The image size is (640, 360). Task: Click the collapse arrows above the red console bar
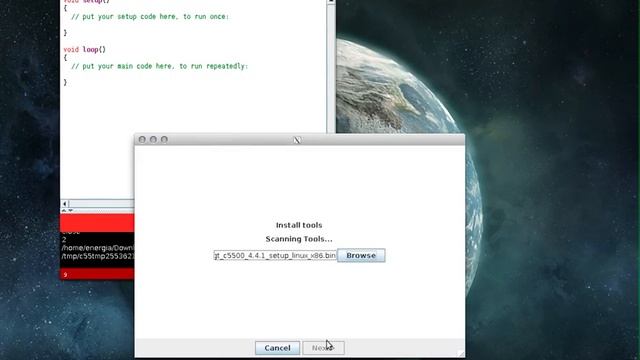coord(67,211)
